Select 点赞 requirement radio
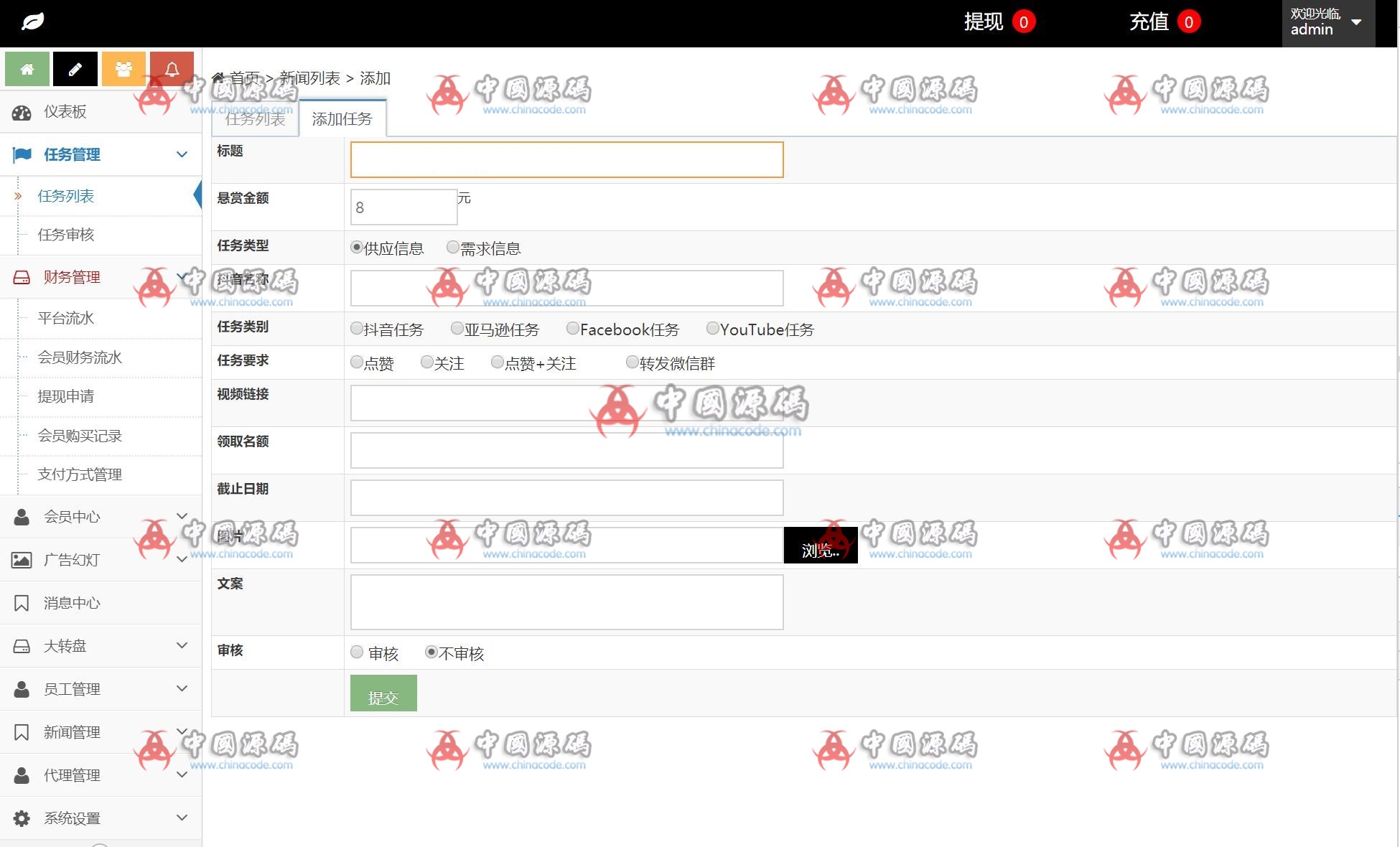The width and height of the screenshot is (1400, 847). click(x=357, y=362)
